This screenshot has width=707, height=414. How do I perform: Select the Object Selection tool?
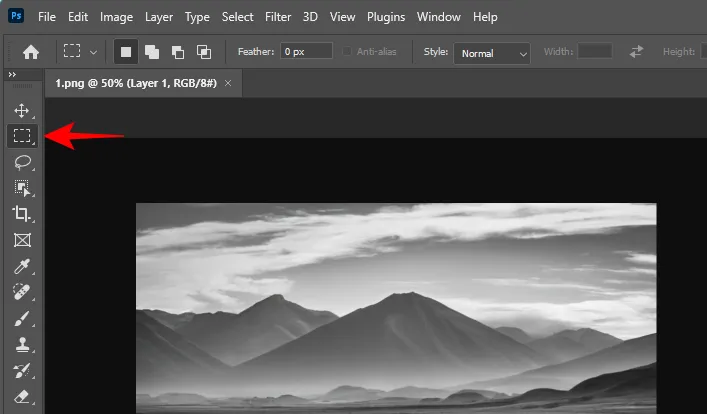click(22, 188)
